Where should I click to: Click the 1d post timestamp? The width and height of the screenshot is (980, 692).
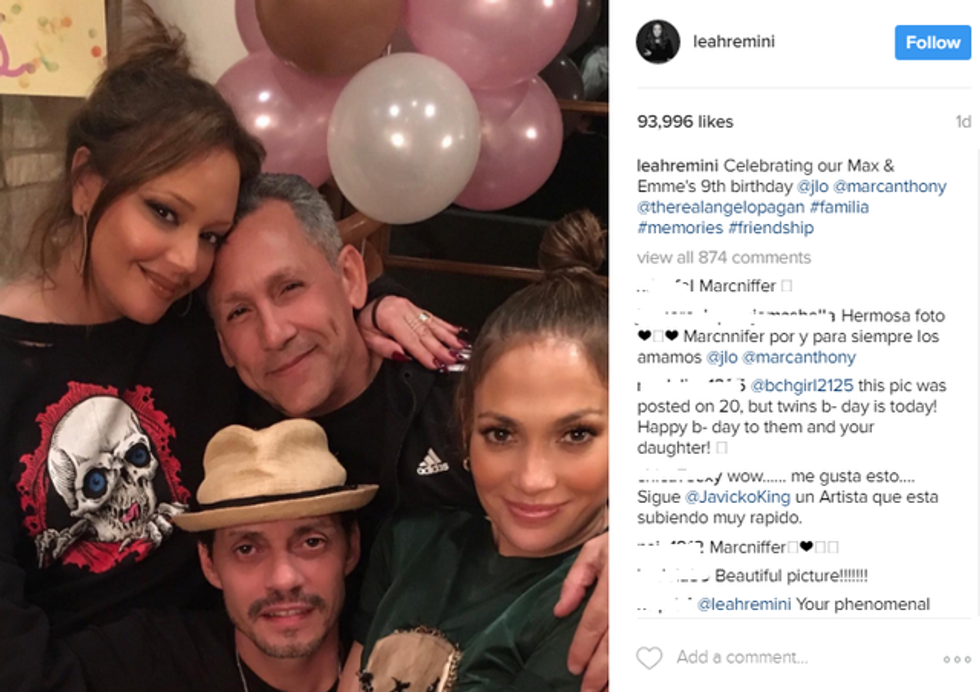click(963, 121)
